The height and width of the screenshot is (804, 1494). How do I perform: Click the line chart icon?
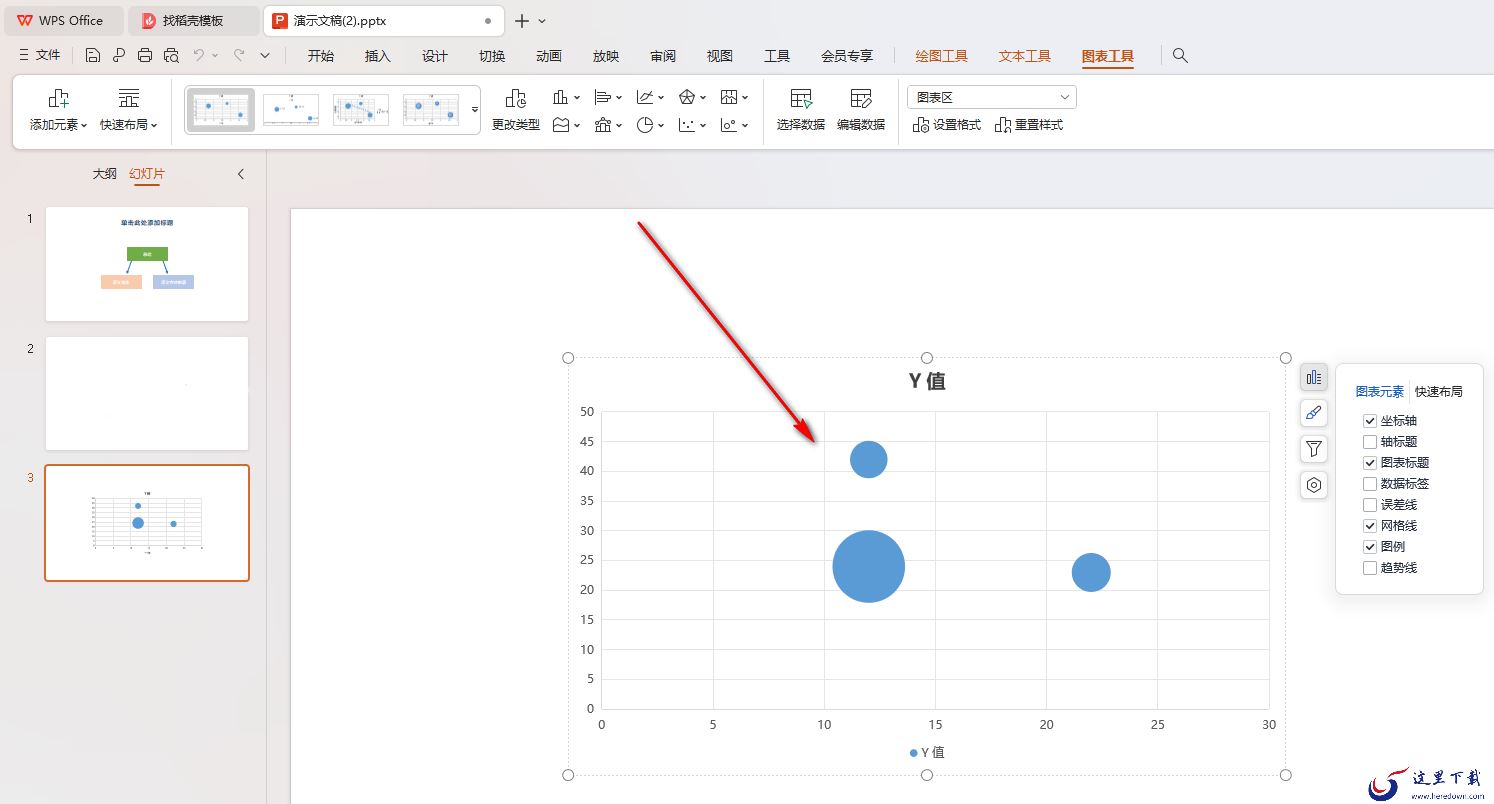click(645, 97)
